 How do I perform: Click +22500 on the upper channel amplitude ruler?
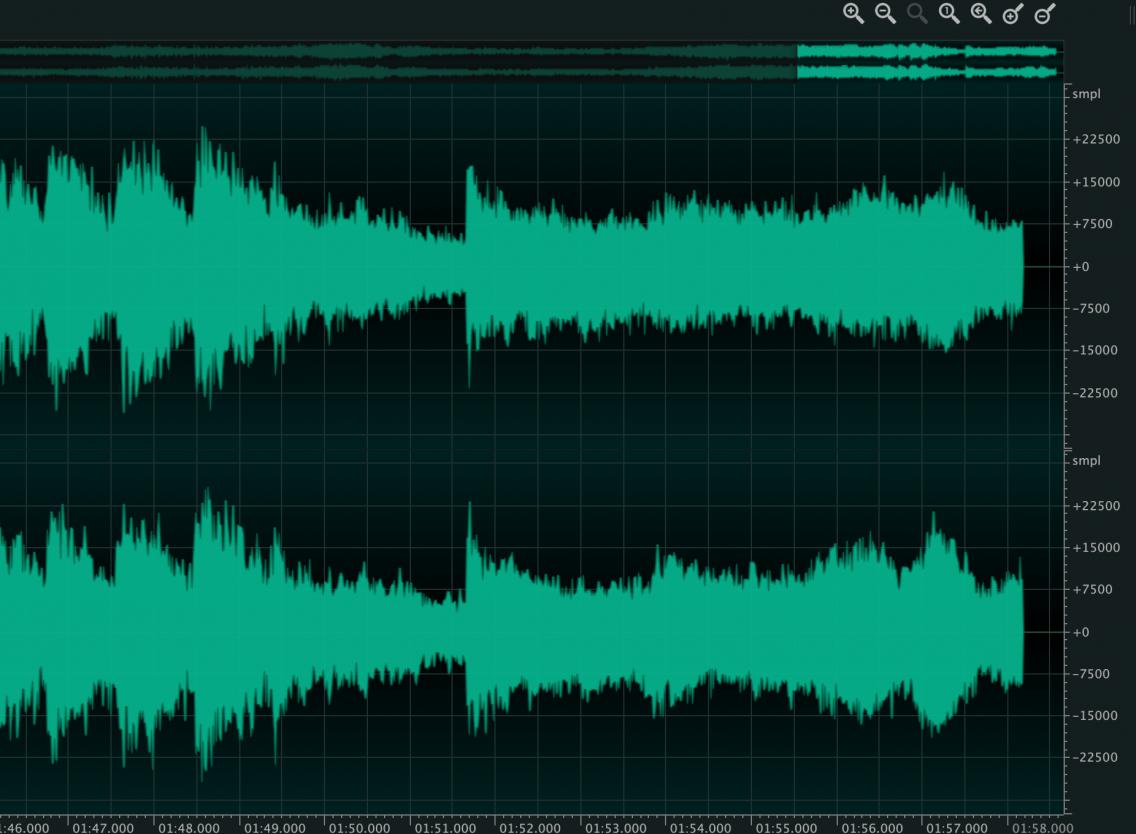[1094, 140]
